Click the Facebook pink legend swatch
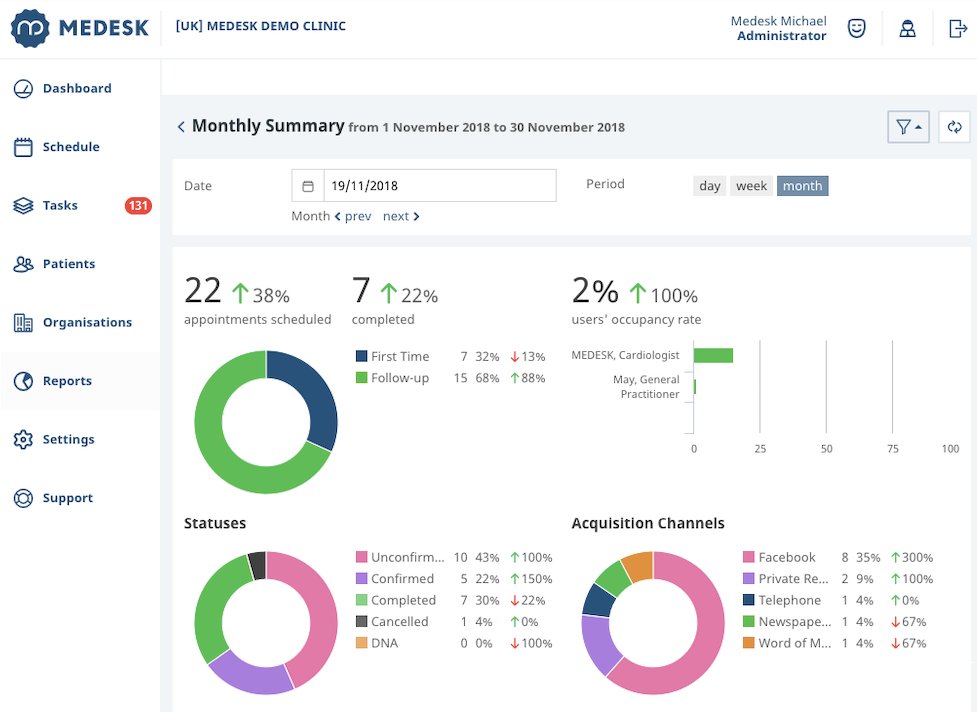This screenshot has height=712, width=977. (x=748, y=558)
